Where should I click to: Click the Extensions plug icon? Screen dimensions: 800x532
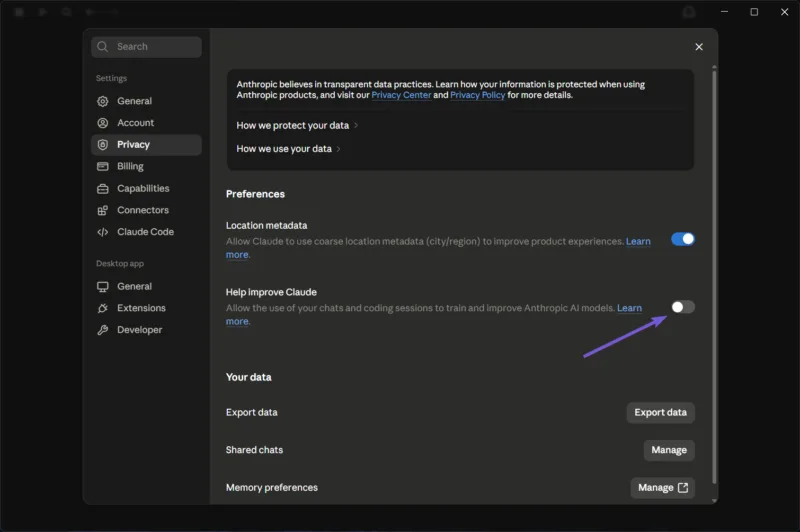(103, 308)
